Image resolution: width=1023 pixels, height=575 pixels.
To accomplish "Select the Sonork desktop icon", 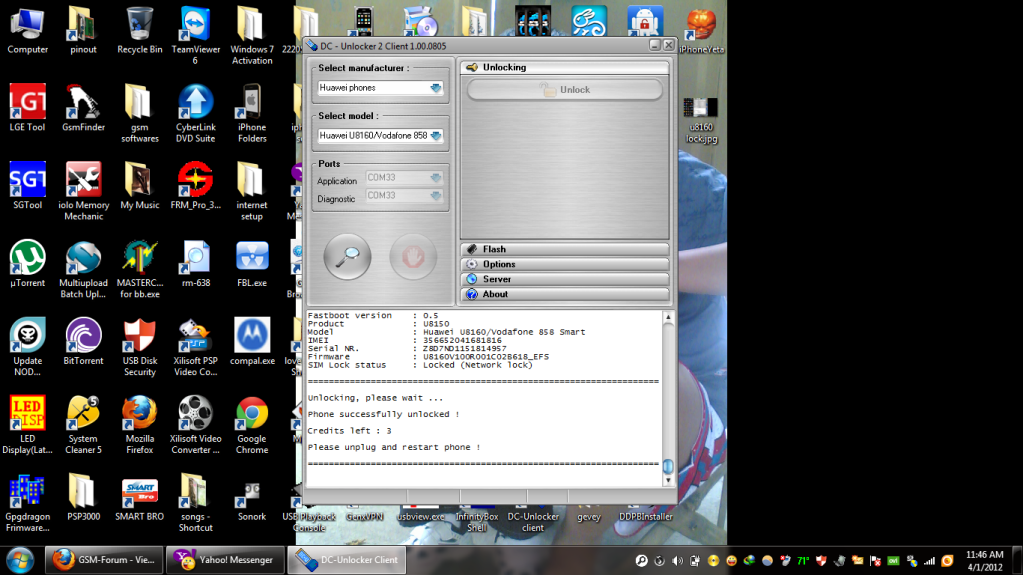I will pyautogui.click(x=252, y=497).
